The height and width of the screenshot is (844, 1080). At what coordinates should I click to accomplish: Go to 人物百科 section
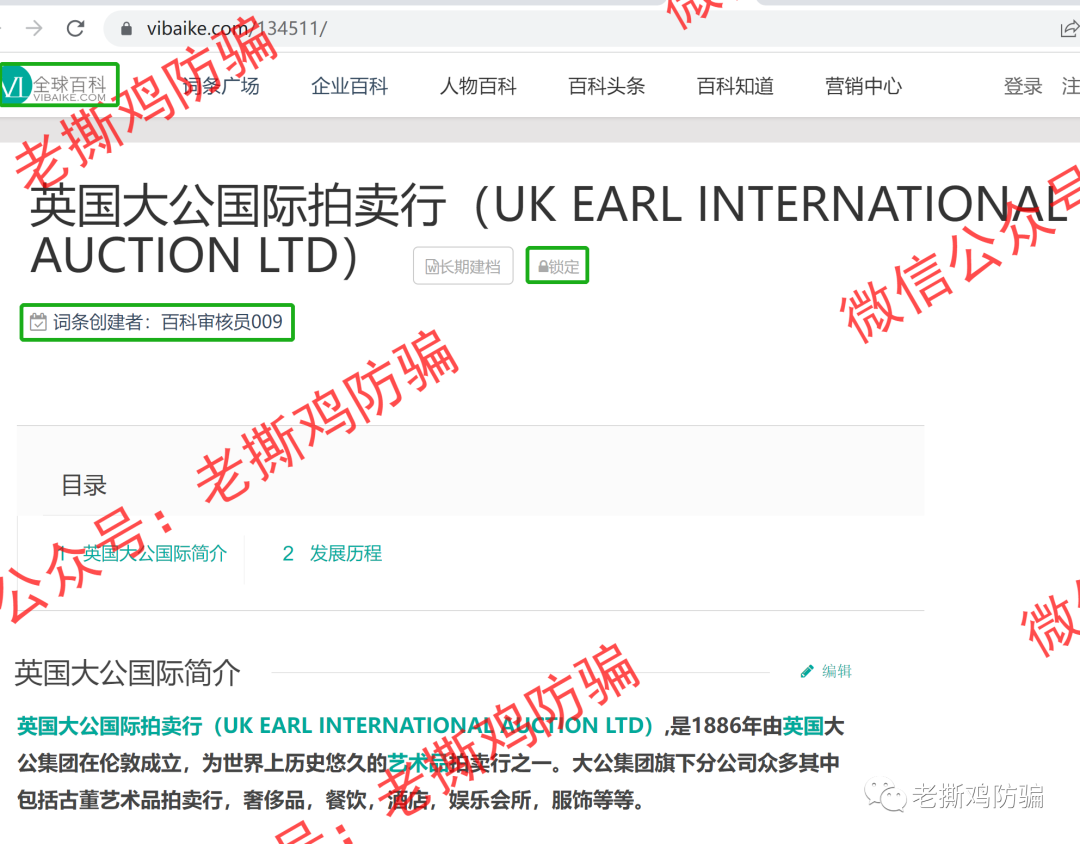(x=478, y=86)
